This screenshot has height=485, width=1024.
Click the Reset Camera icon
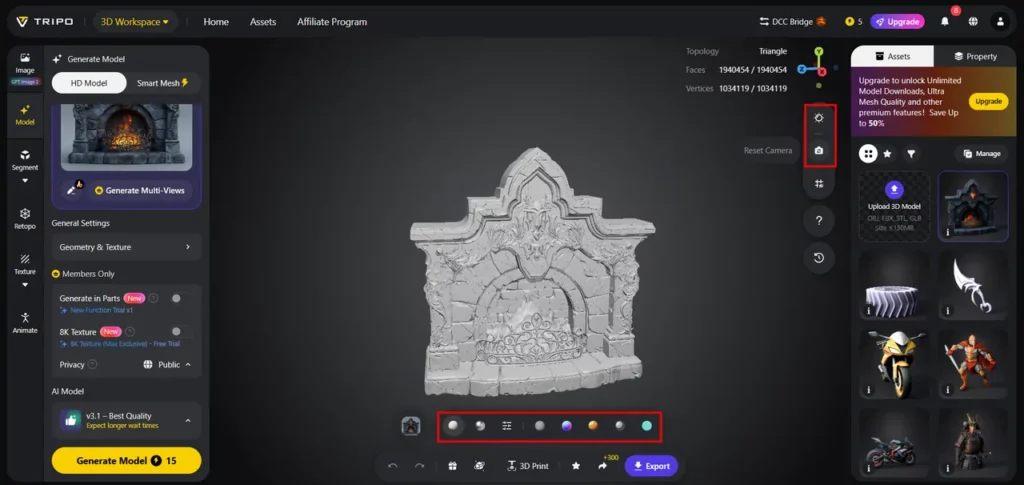coord(819,151)
